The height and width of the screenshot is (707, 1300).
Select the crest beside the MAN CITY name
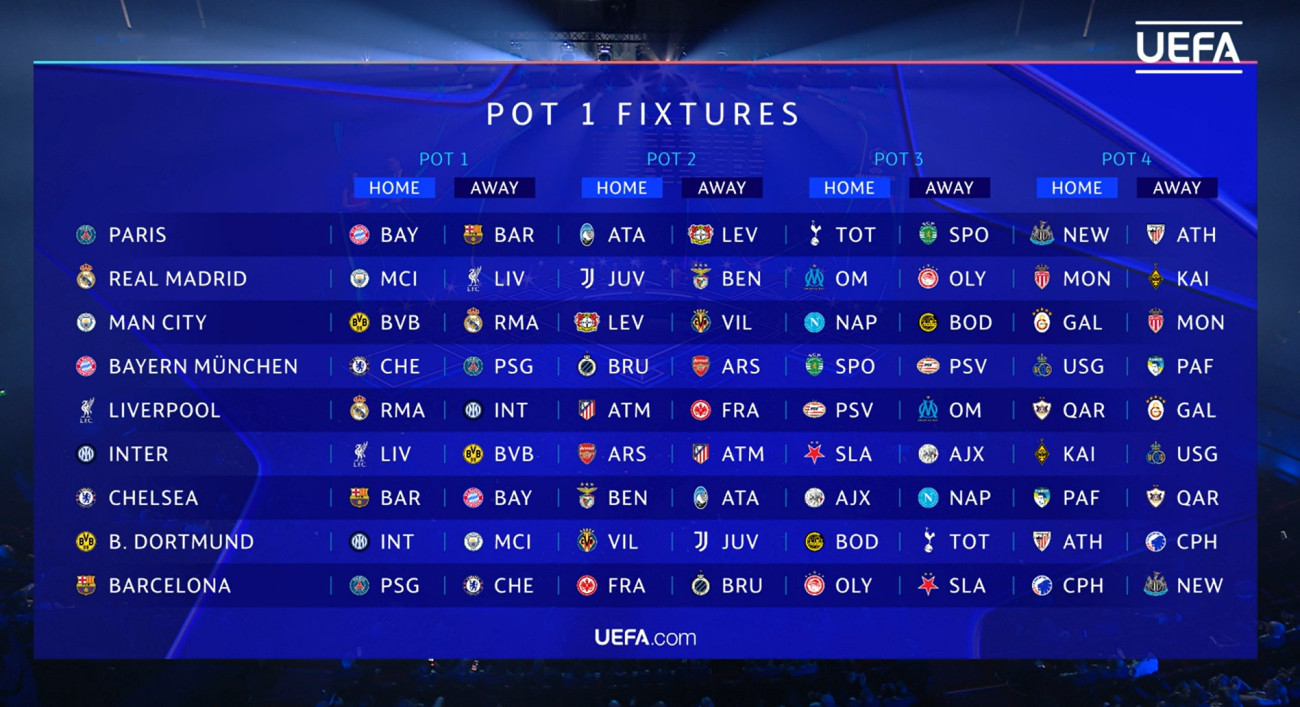[x=86, y=323]
